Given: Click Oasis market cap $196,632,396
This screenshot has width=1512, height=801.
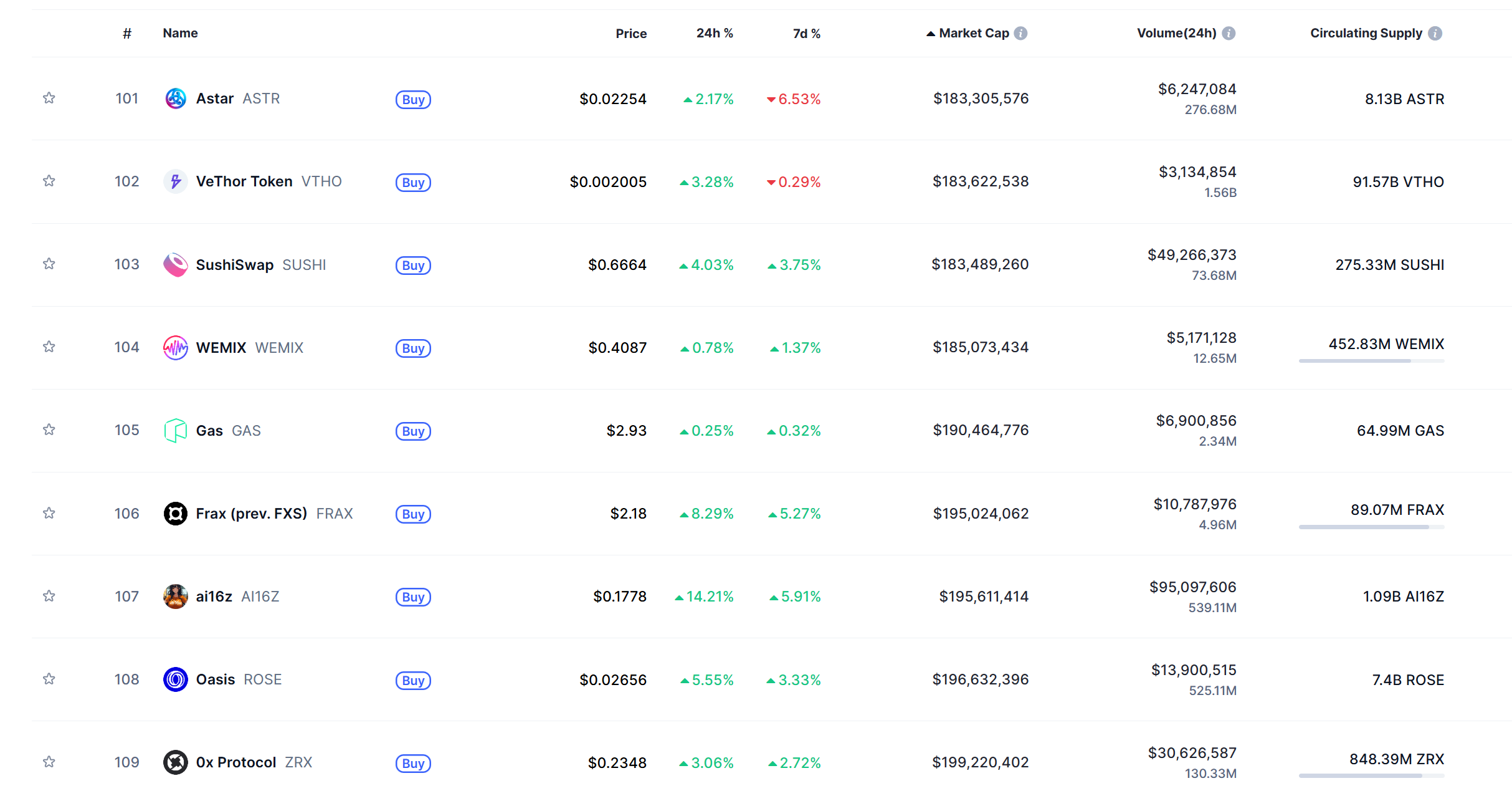Looking at the screenshot, I should pos(981,679).
